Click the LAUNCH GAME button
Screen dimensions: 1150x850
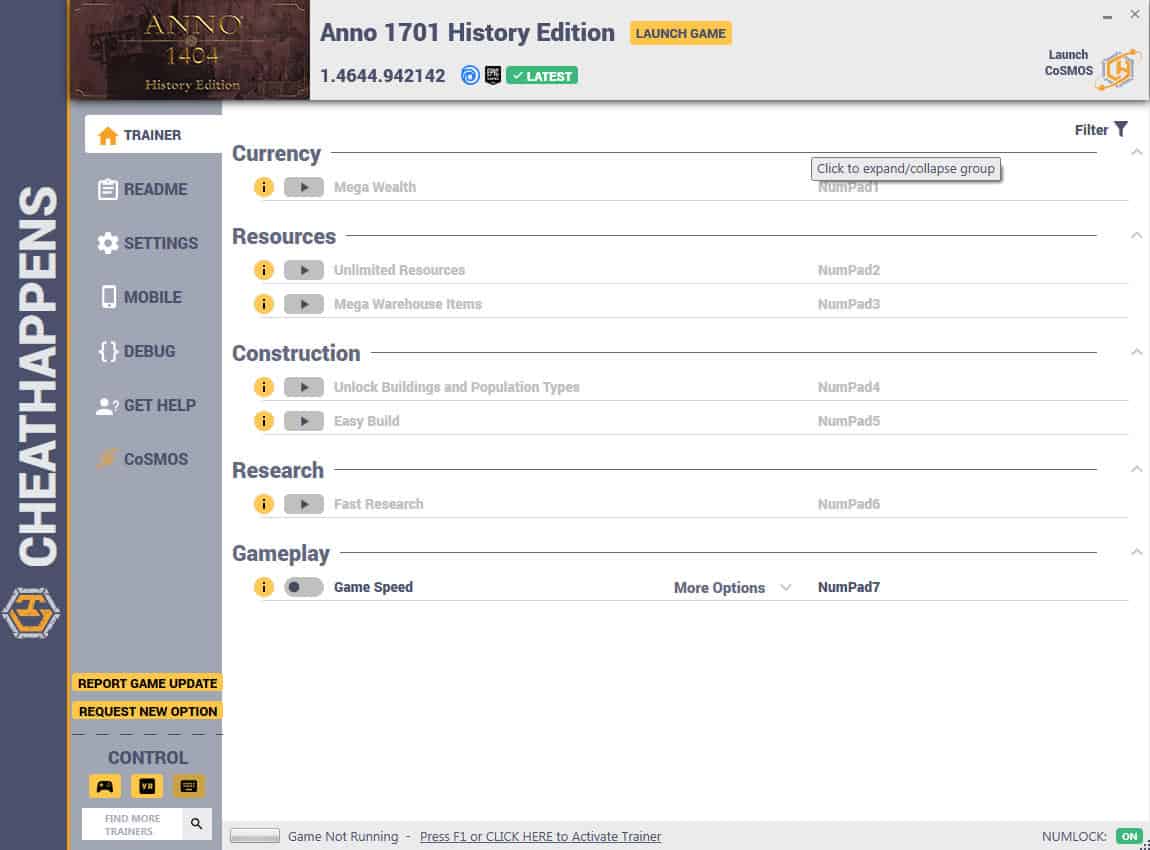coord(680,33)
